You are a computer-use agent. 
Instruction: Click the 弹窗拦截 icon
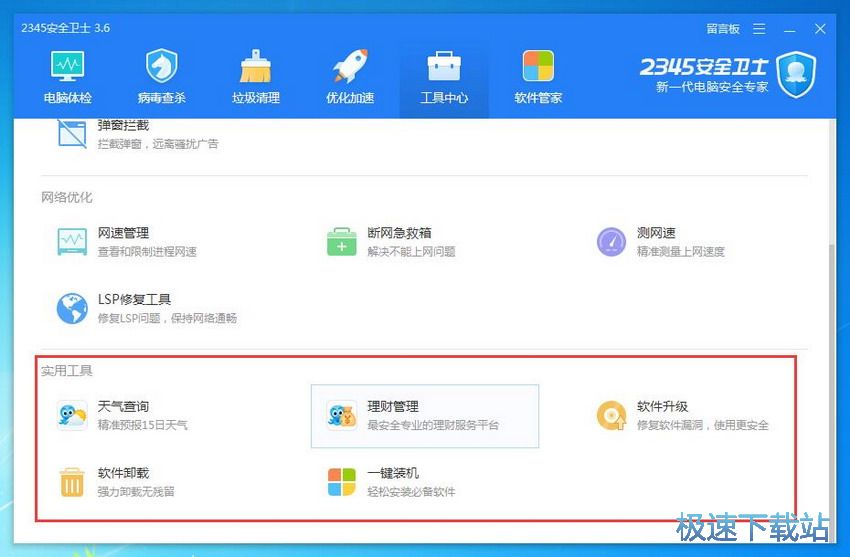click(x=72, y=133)
